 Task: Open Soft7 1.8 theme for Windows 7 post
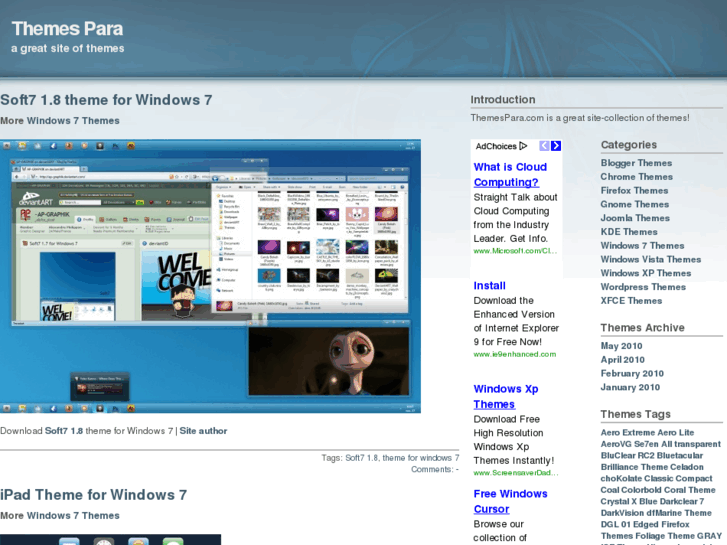pos(106,100)
